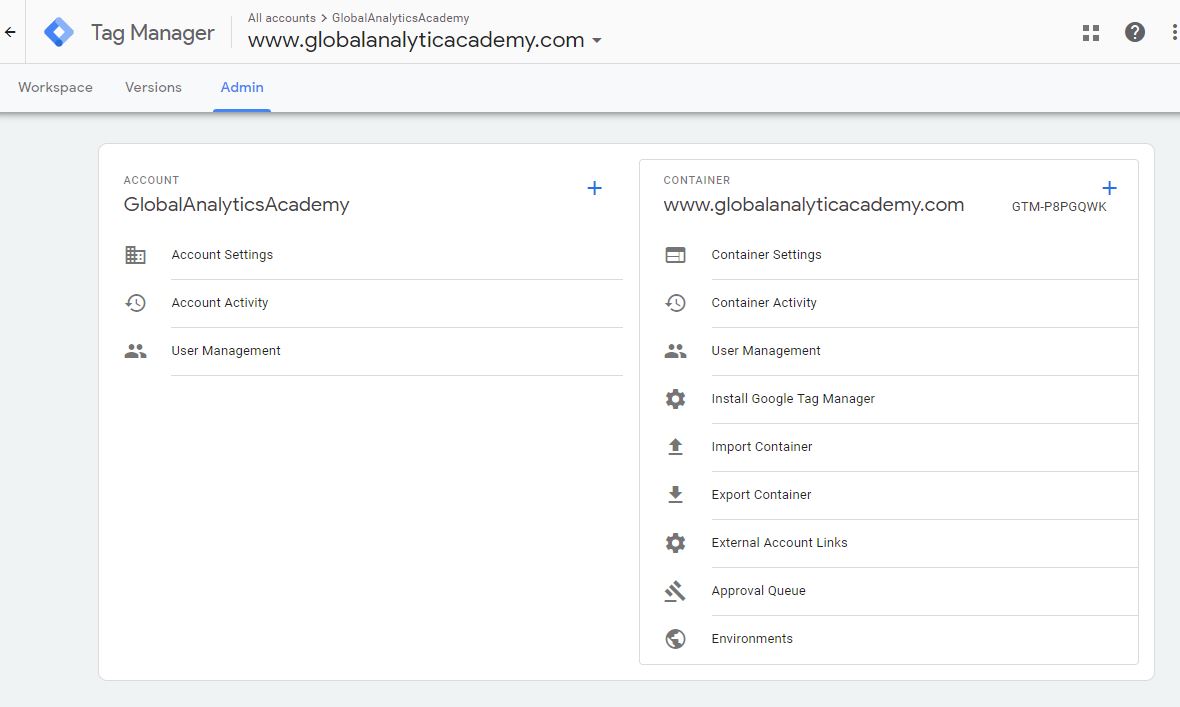Screen dimensions: 1180x707
Task: Click the All accounts breadcrumb link
Action: click(281, 18)
